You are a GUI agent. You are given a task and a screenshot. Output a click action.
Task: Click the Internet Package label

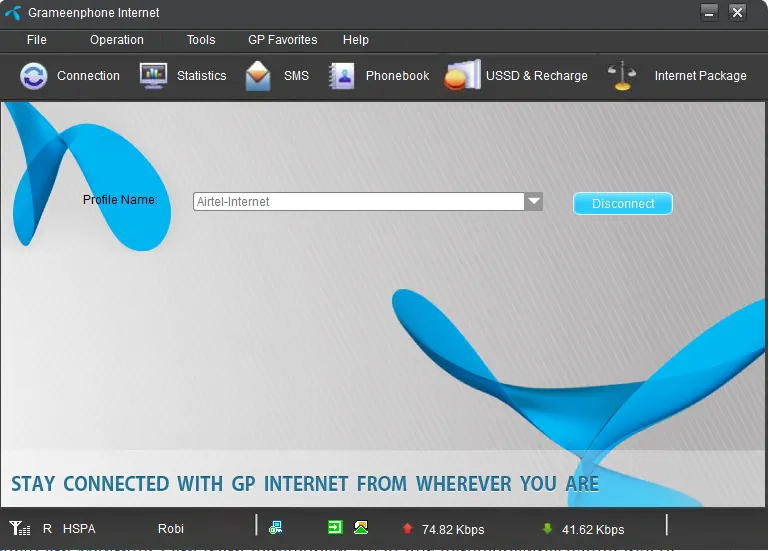(700, 76)
